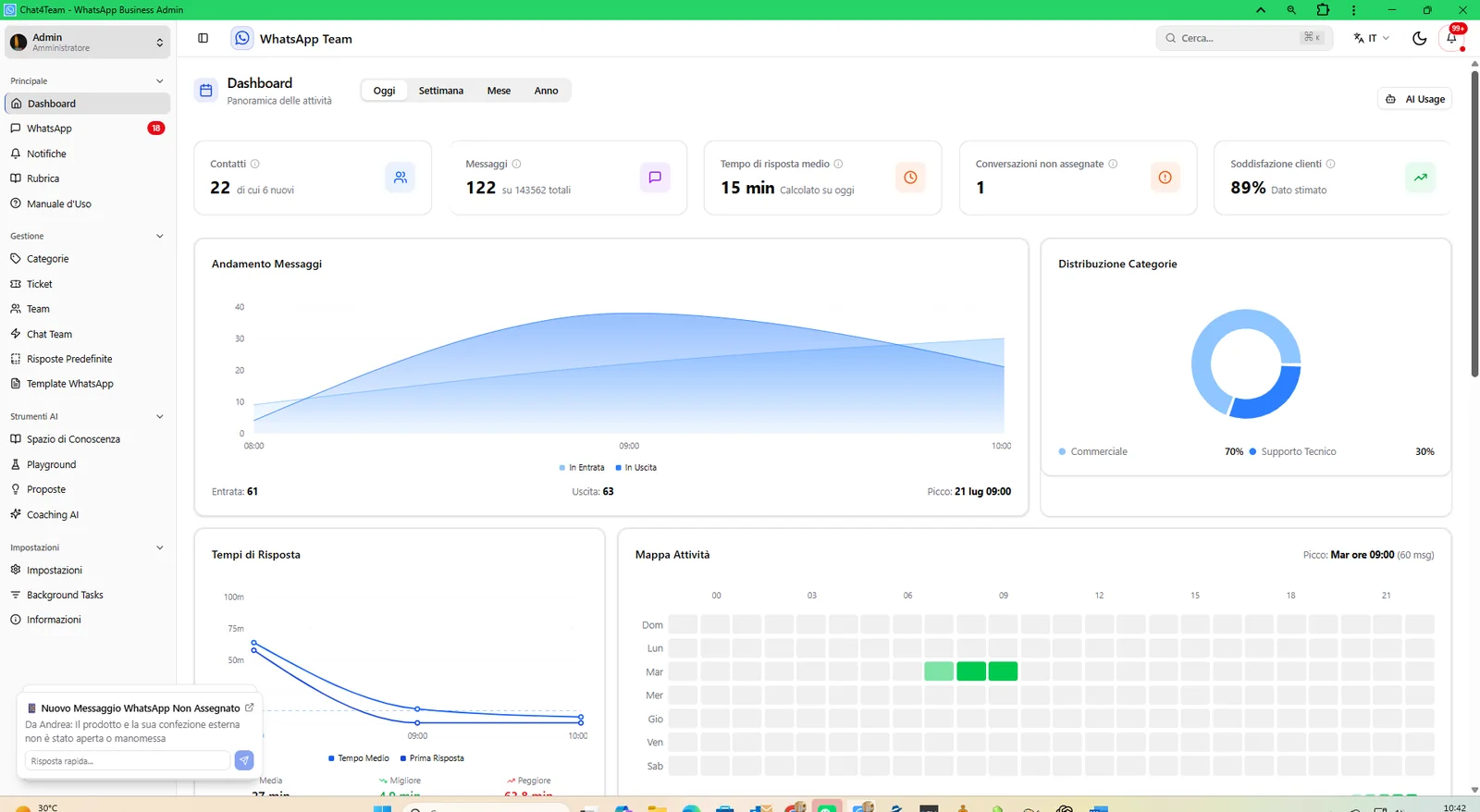The image size is (1480, 812).
Task: Toggle the In Entrata legend entry
Action: point(582,468)
